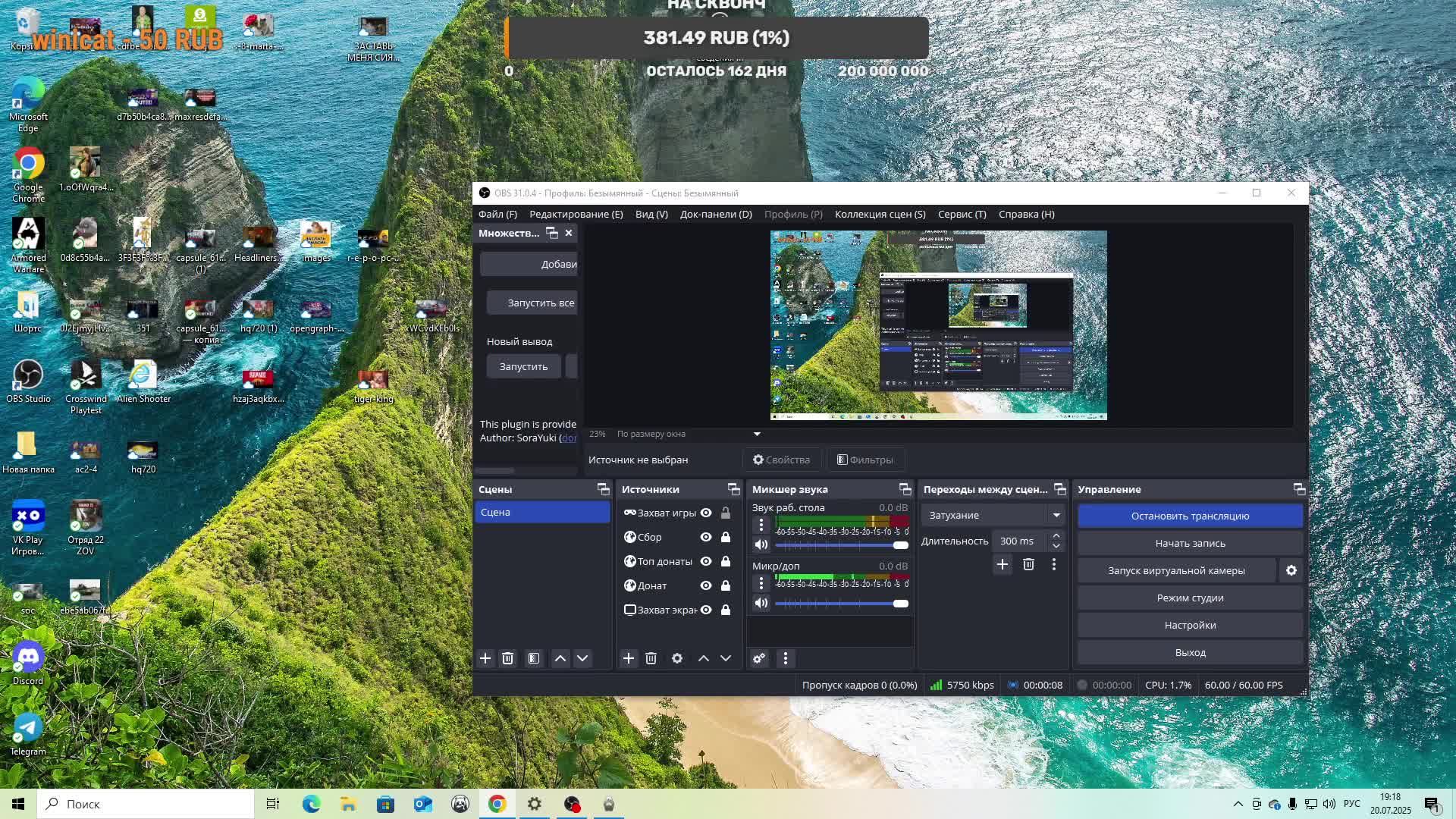Open preview scaling dropdown По размеру окна
1456x819 pixels.
(x=756, y=434)
